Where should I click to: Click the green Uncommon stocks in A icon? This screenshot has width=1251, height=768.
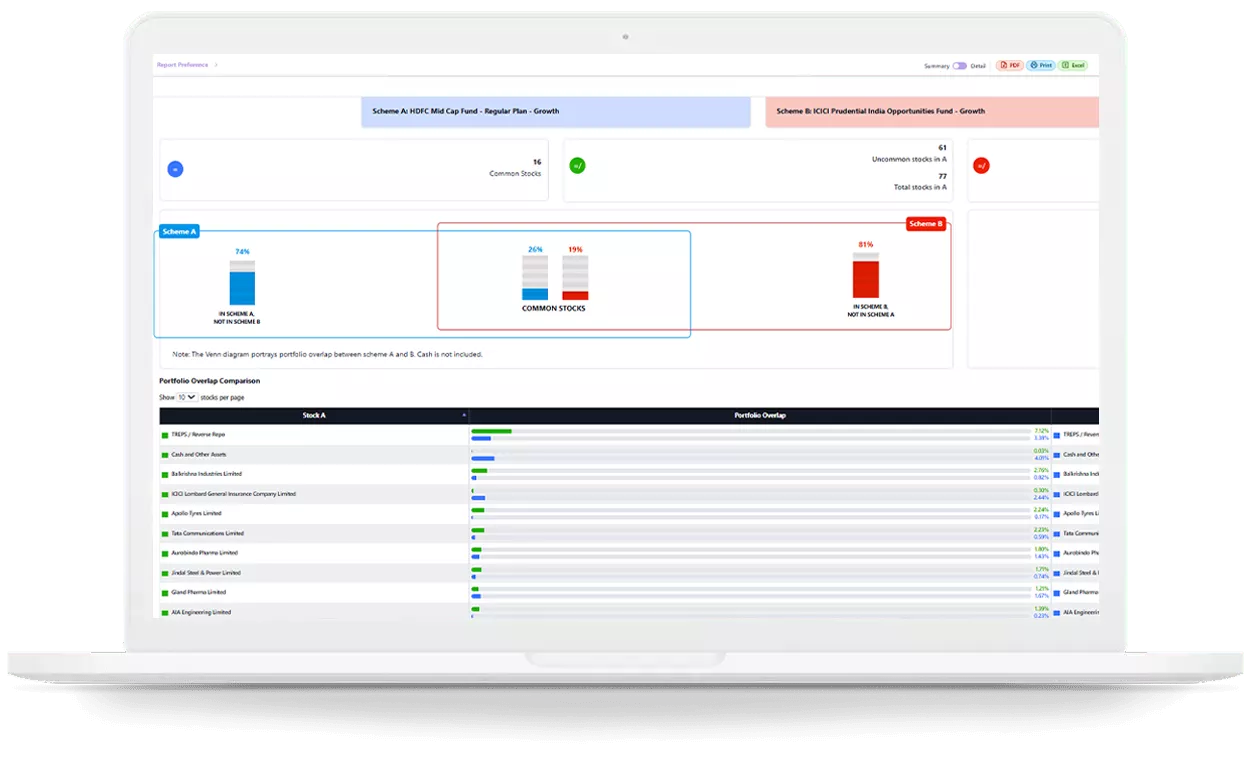[577, 166]
